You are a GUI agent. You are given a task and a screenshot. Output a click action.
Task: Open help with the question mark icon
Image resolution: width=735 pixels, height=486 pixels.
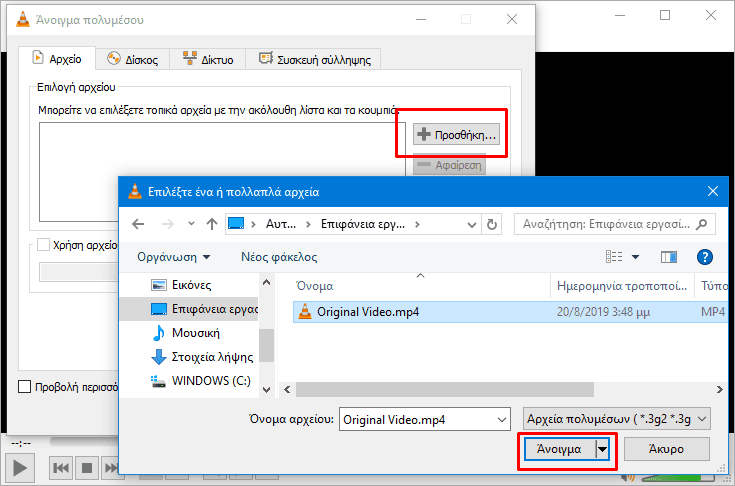705,257
